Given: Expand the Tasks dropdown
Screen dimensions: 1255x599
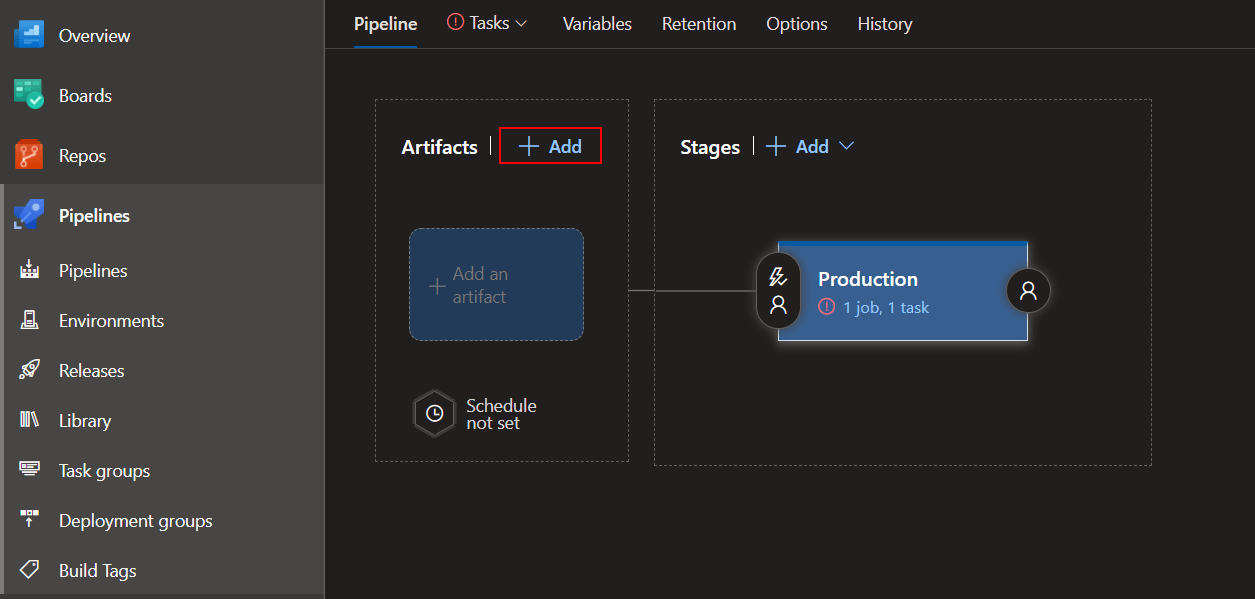Looking at the screenshot, I should pos(487,22).
